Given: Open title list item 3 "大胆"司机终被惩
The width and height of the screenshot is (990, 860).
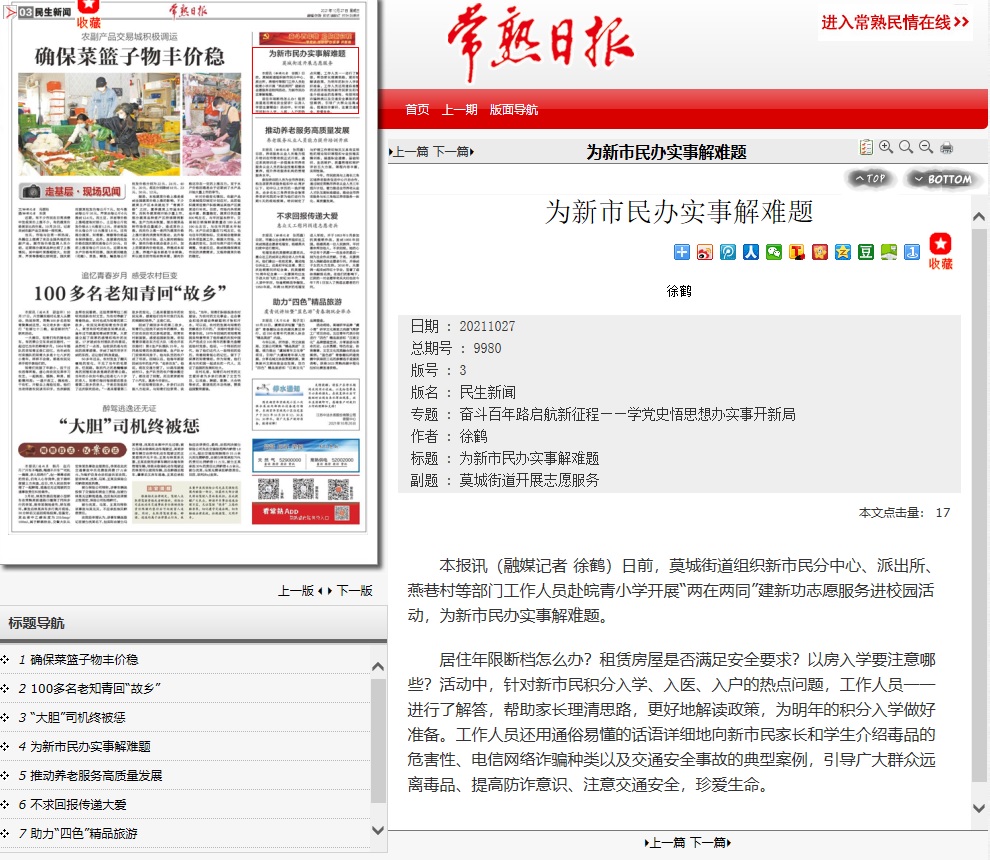Looking at the screenshot, I should click(78, 718).
